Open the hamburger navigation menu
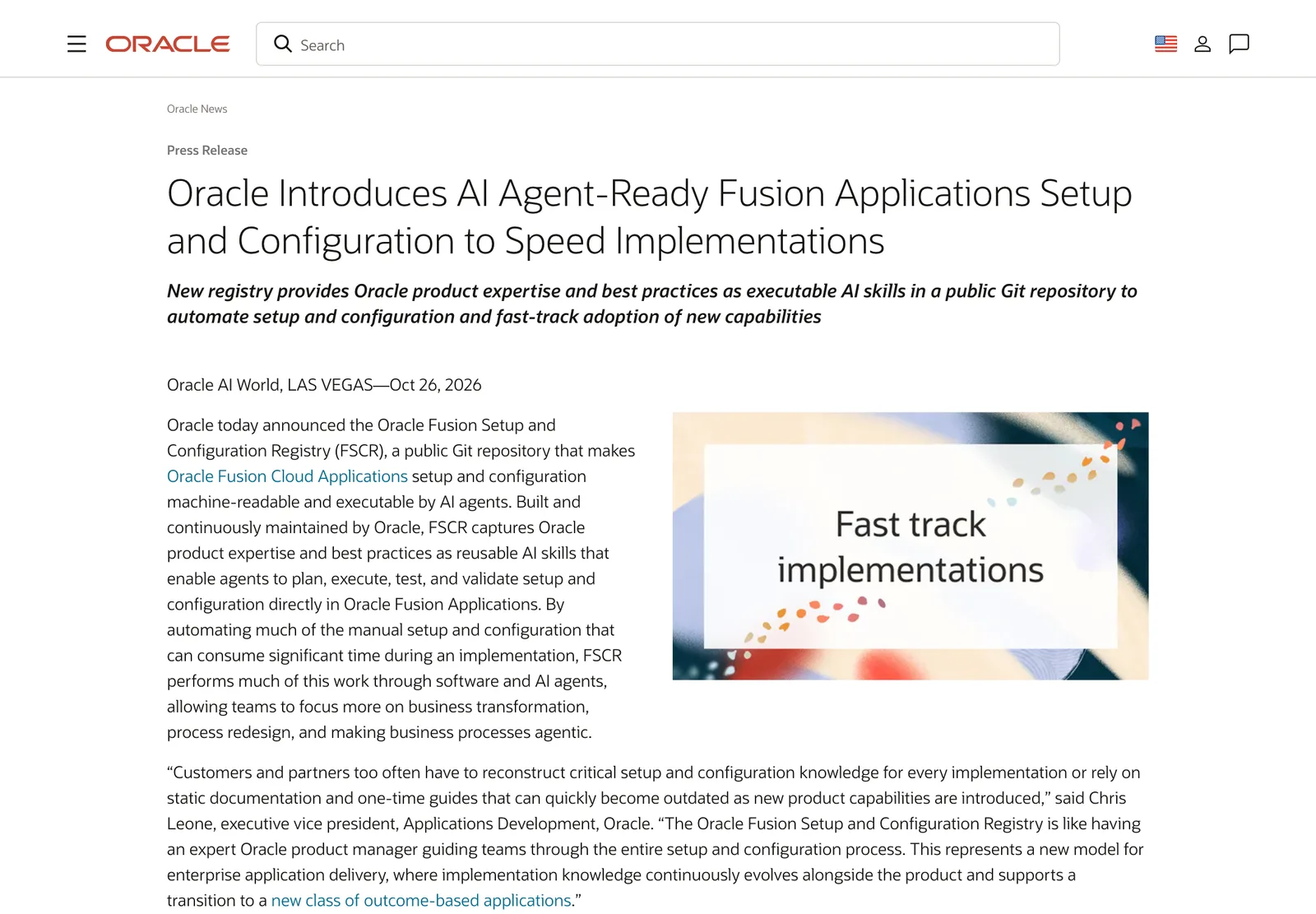 76,44
